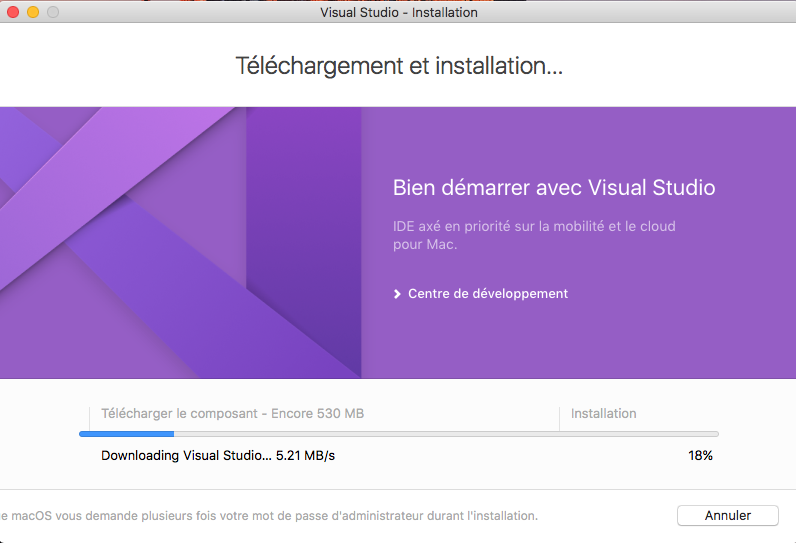
Task: Click the download progress bar
Action: [399, 434]
